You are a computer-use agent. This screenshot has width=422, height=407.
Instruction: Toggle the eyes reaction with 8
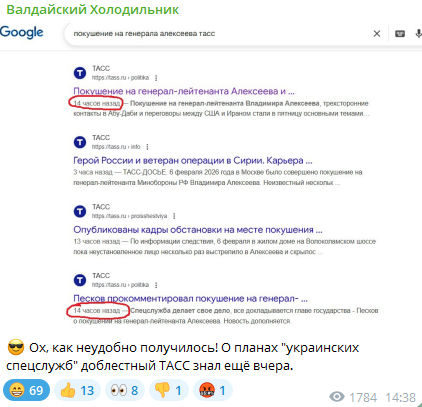[125, 390]
